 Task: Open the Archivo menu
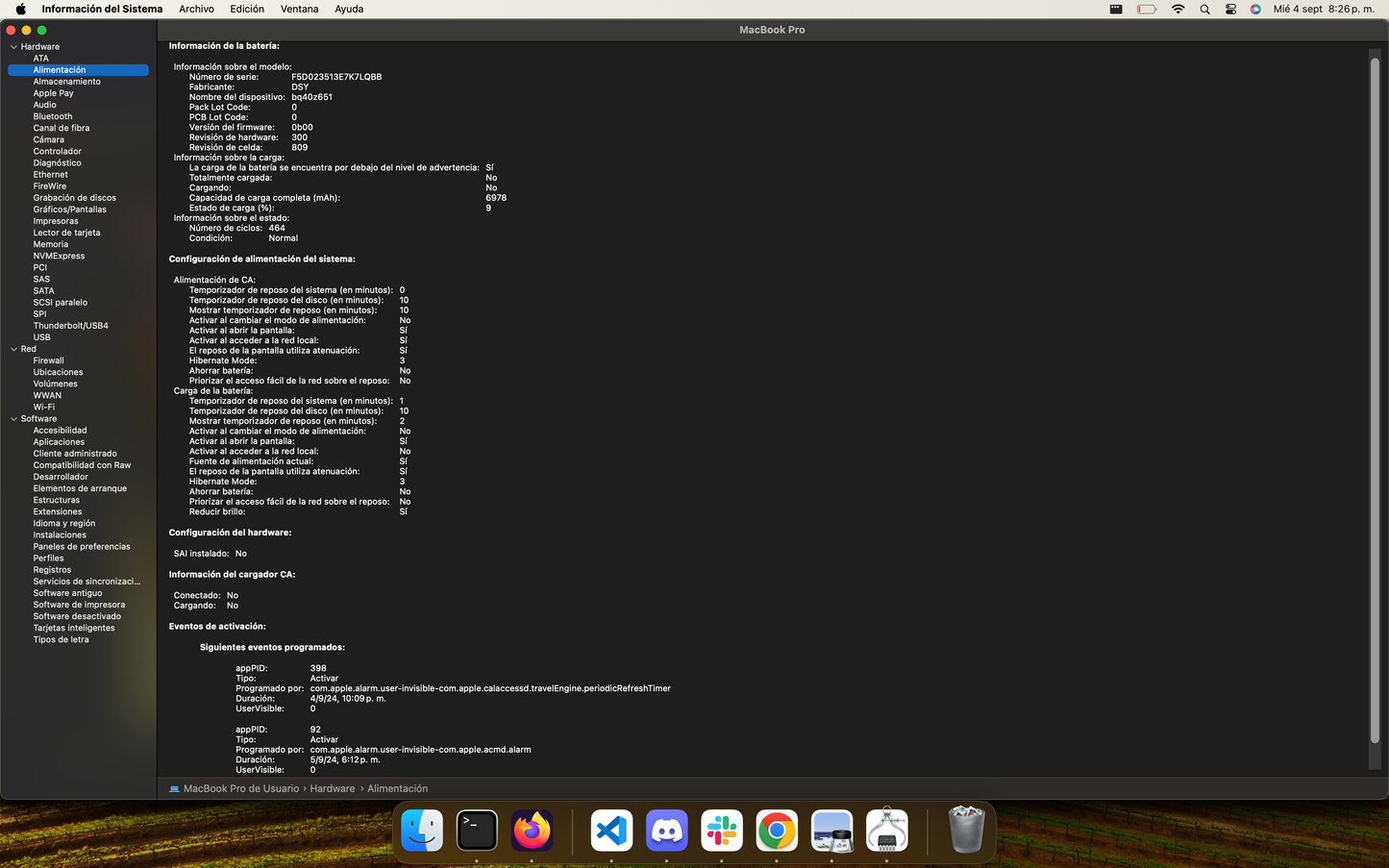pos(196,9)
